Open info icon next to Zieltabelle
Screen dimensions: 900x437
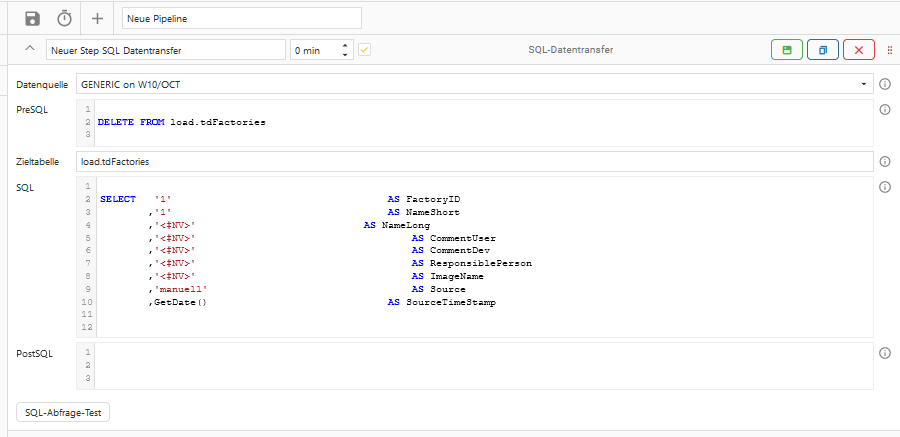coord(885,161)
